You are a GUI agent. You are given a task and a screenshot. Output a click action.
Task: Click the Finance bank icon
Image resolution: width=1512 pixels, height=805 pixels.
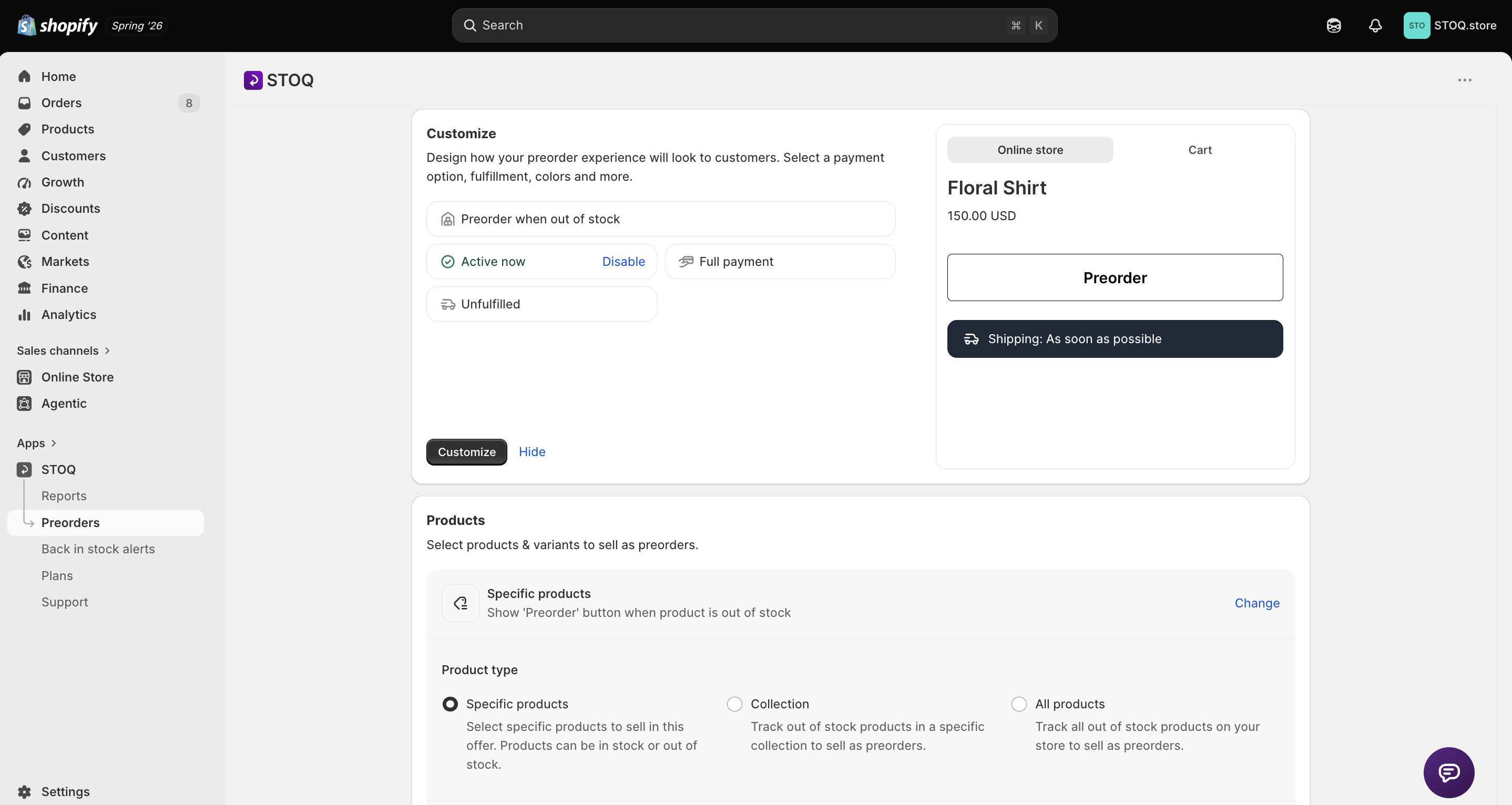pyautogui.click(x=24, y=288)
